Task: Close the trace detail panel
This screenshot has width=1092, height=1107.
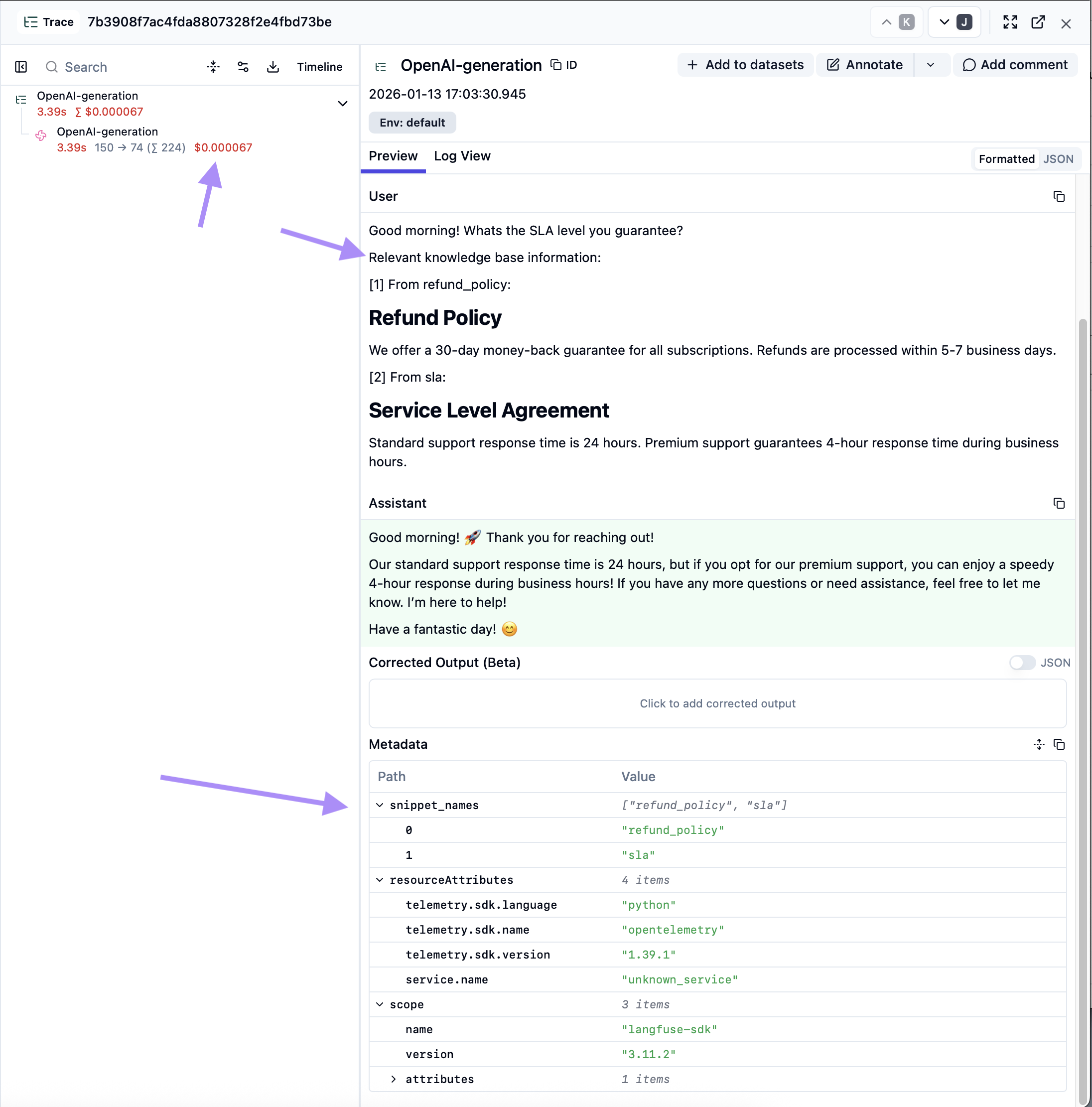Action: point(1066,23)
